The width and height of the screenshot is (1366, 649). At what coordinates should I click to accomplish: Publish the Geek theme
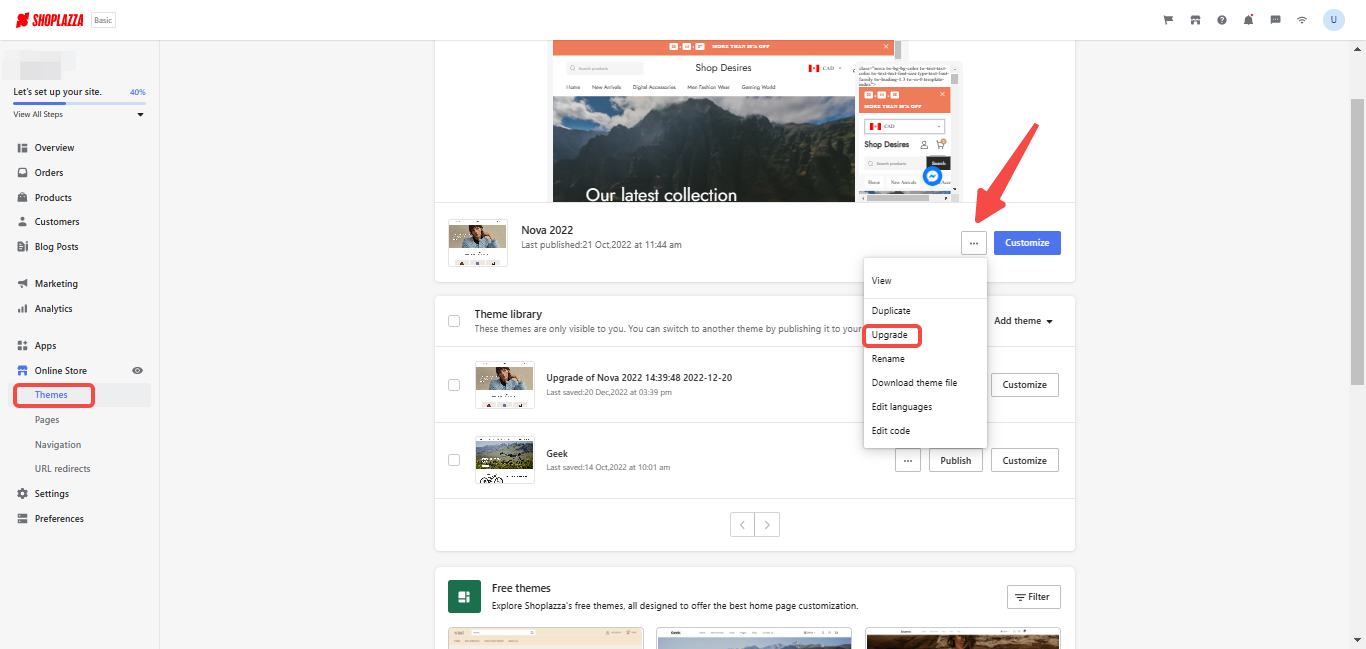point(956,461)
